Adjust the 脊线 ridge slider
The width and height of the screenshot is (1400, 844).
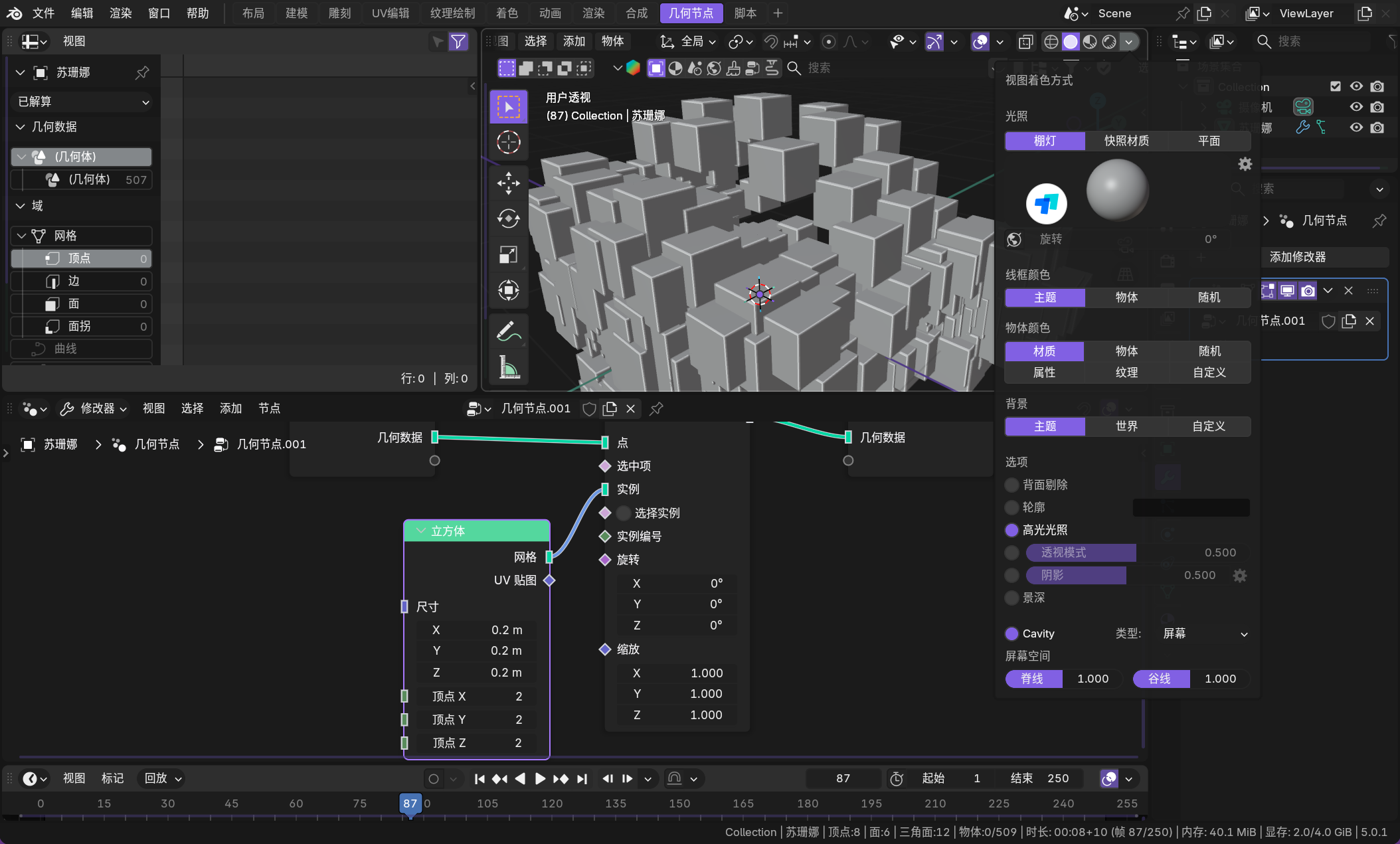(1063, 679)
